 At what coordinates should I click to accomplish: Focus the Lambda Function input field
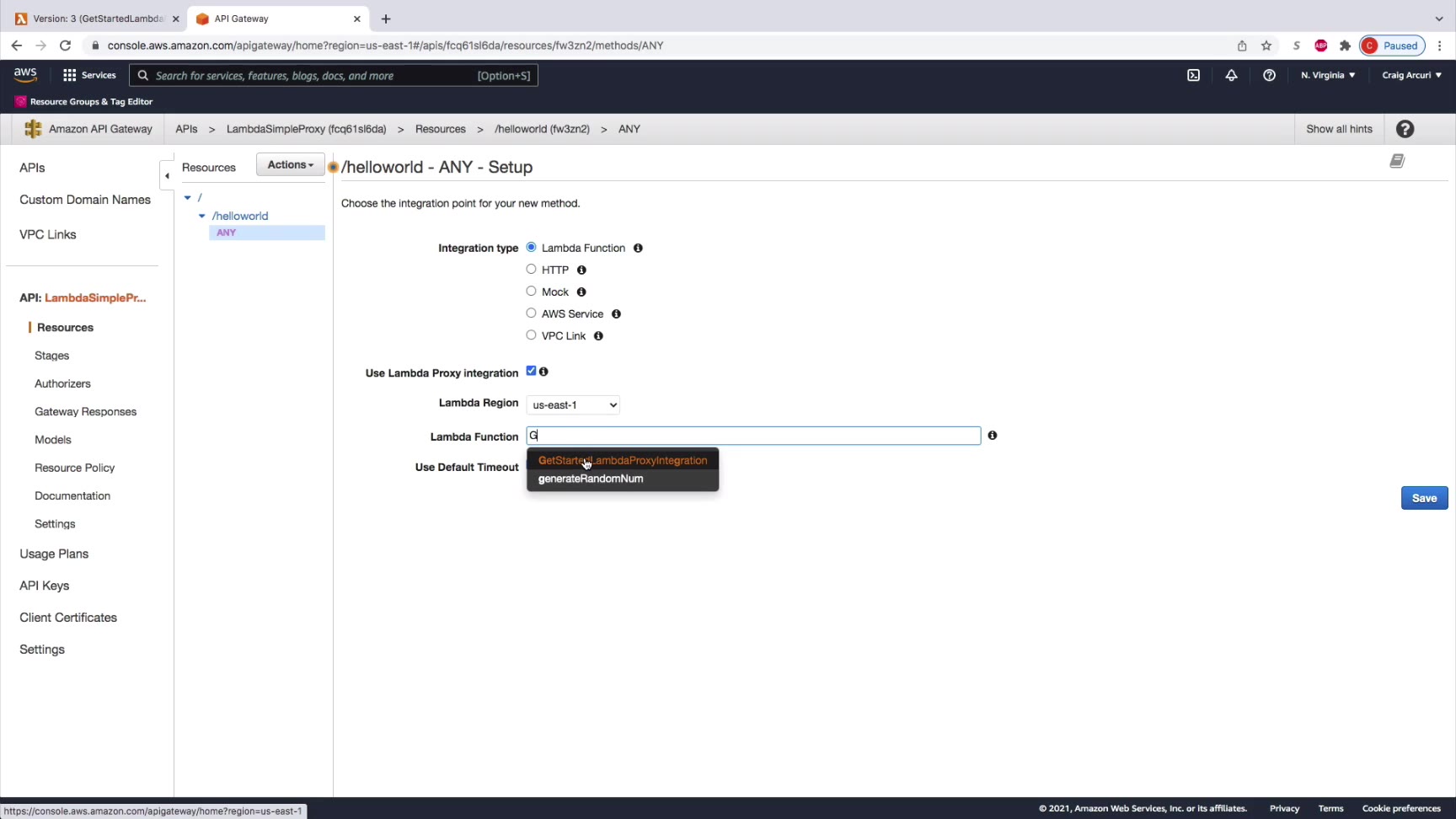[753, 436]
